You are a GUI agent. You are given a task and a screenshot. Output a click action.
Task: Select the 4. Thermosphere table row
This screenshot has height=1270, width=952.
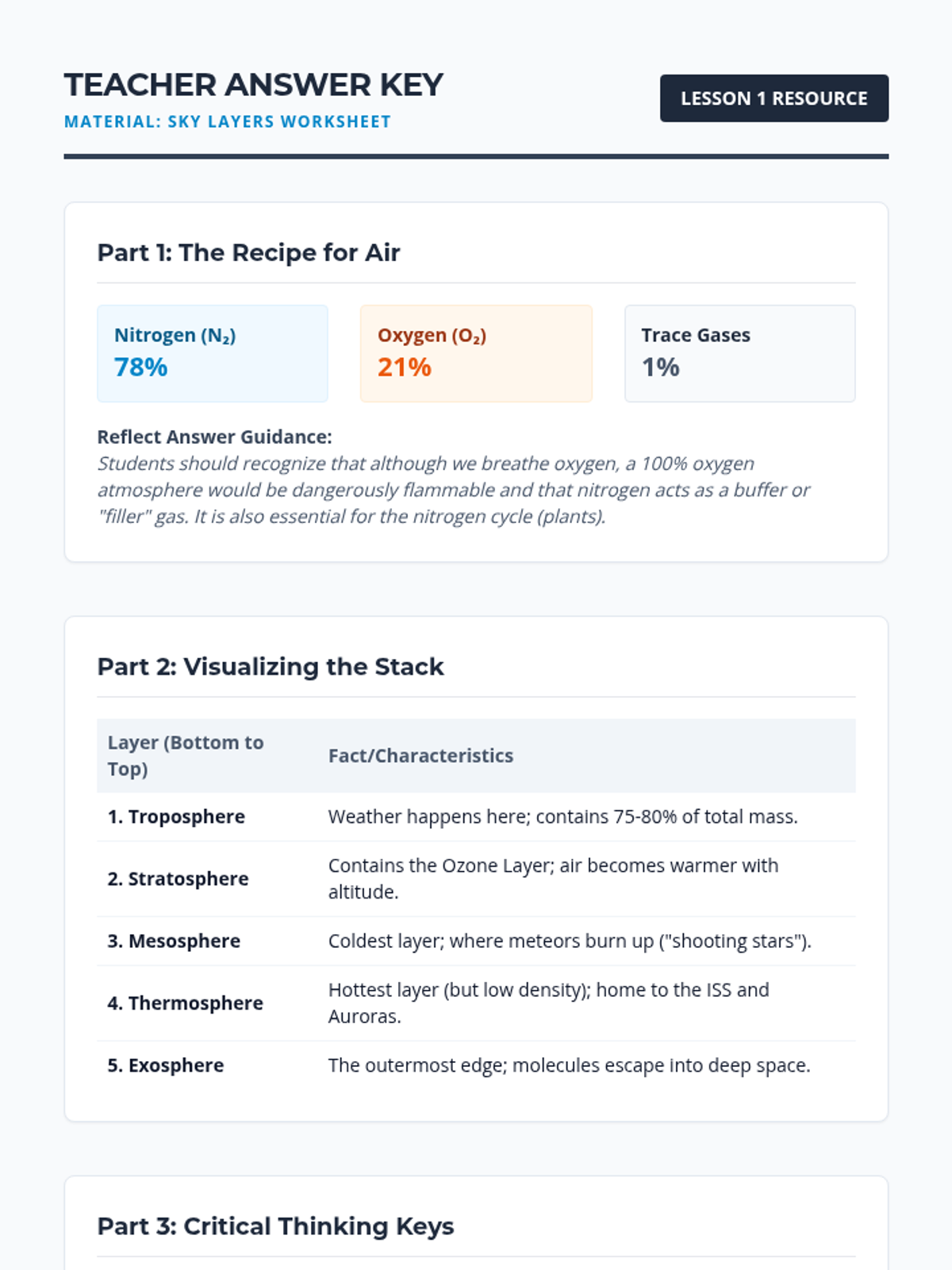(476, 1003)
